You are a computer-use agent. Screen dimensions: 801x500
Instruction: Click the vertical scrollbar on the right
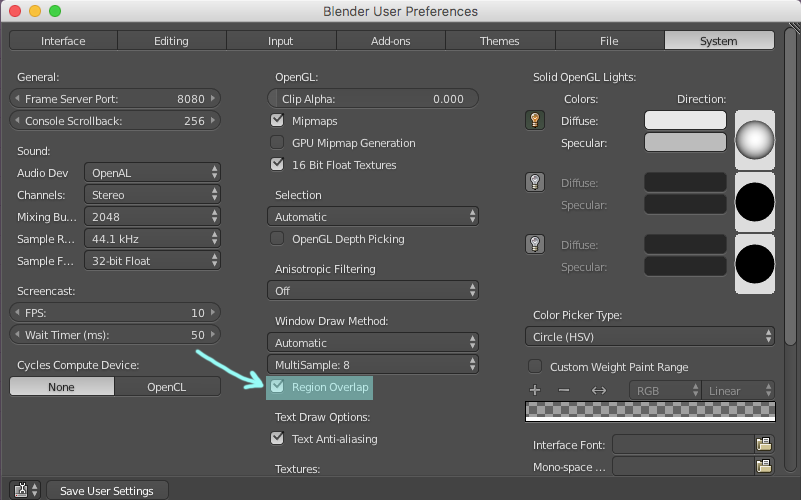(x=790, y=186)
